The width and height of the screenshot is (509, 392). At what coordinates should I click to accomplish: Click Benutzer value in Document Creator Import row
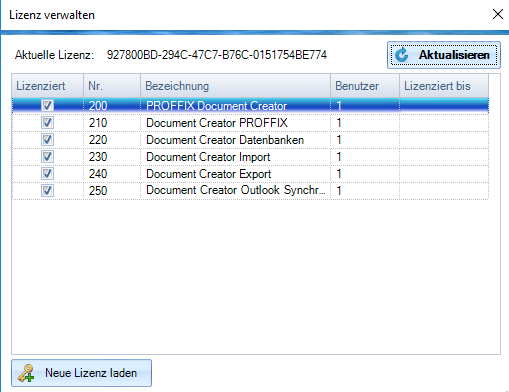(x=365, y=157)
